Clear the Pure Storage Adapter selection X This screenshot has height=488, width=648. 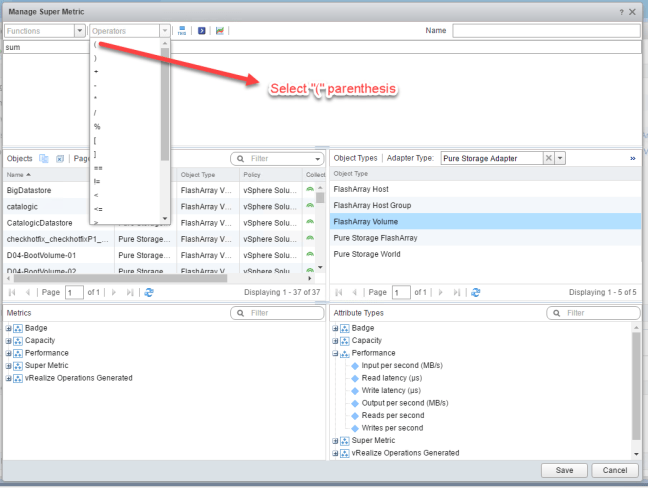tap(548, 158)
